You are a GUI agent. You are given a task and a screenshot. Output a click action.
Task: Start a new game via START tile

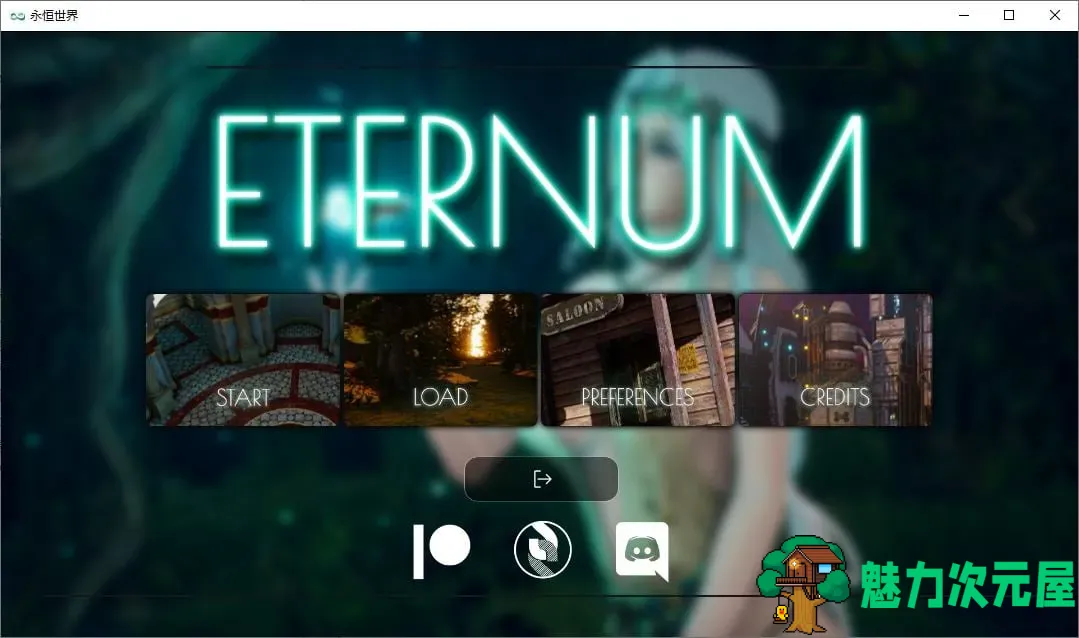[x=243, y=360]
